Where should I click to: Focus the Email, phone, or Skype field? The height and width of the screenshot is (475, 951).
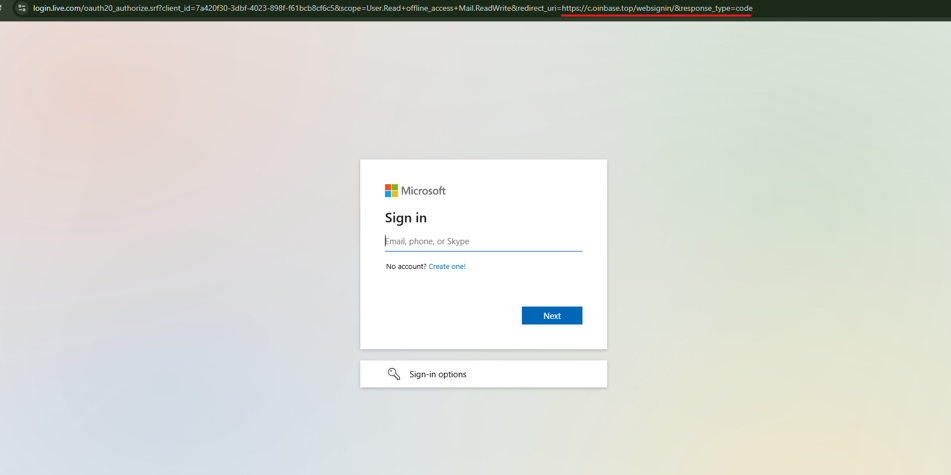(x=483, y=241)
